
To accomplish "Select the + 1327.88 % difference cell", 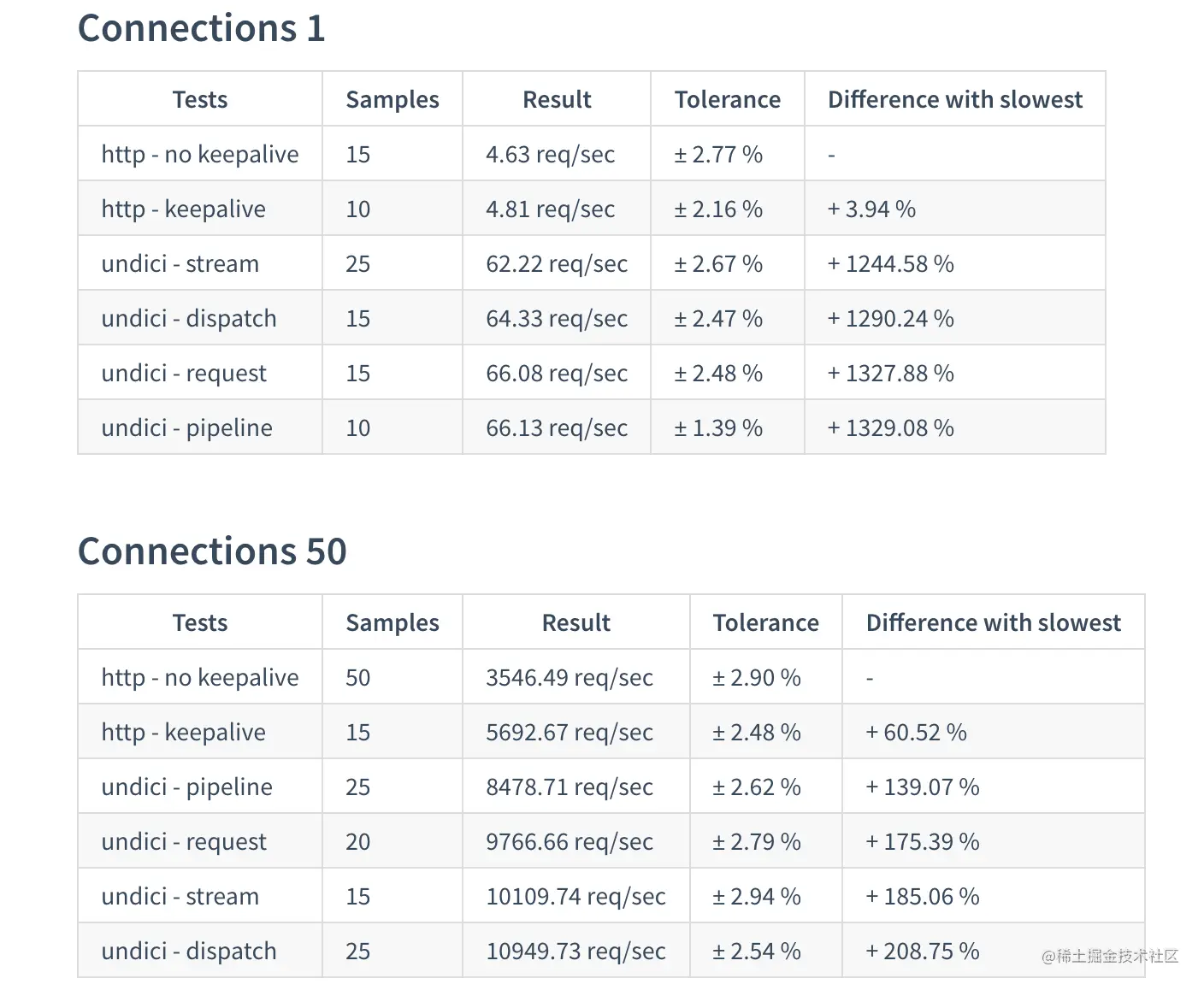I will (x=955, y=373).
